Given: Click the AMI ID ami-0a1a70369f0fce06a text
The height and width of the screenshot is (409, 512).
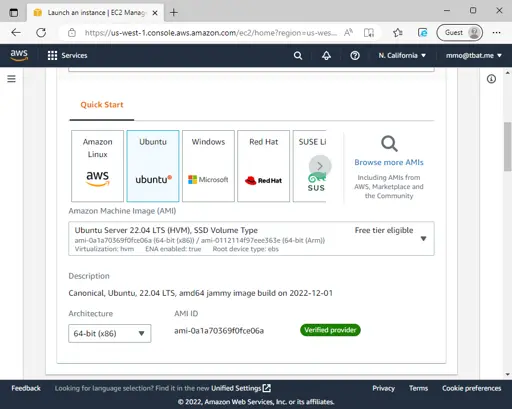Looking at the screenshot, I should click(x=219, y=331).
